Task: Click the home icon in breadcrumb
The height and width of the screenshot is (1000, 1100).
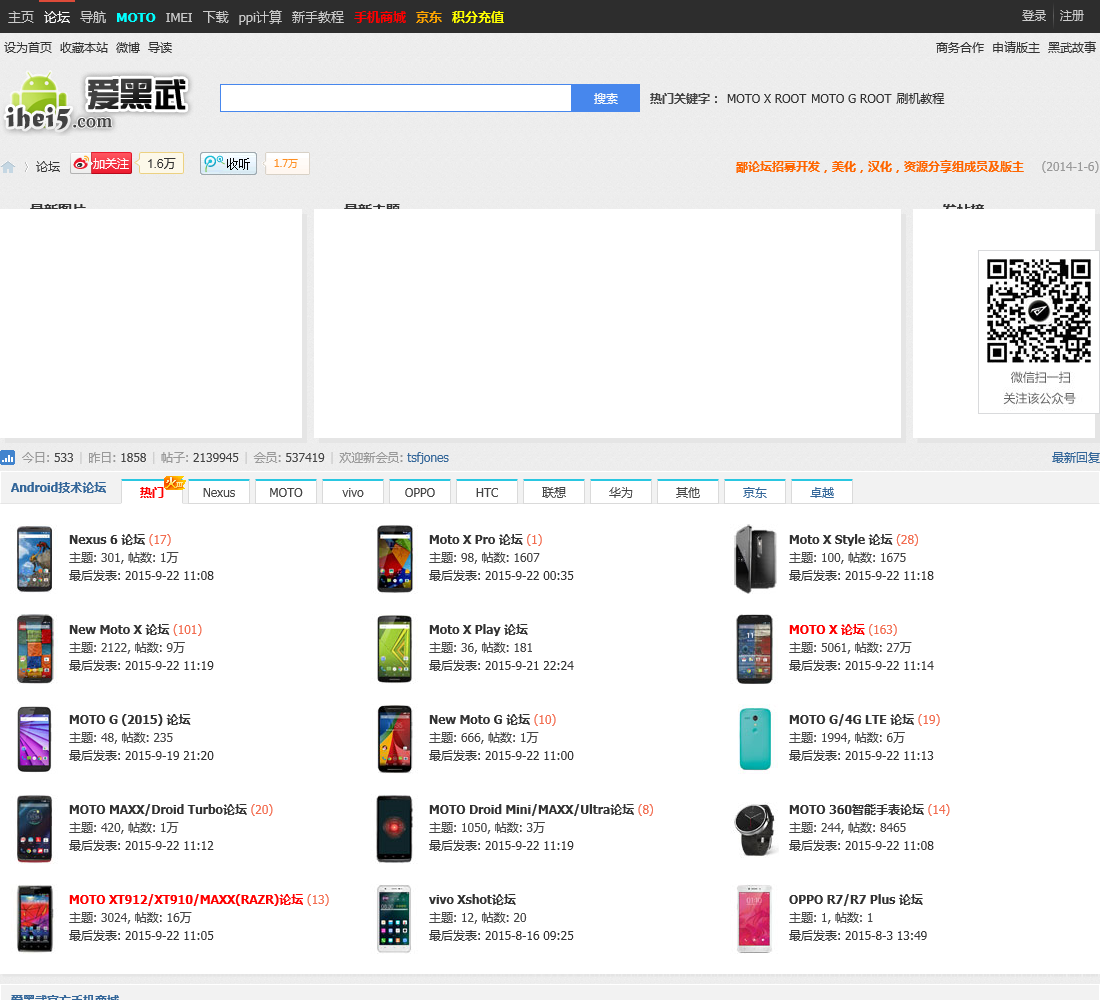Action: (8, 167)
